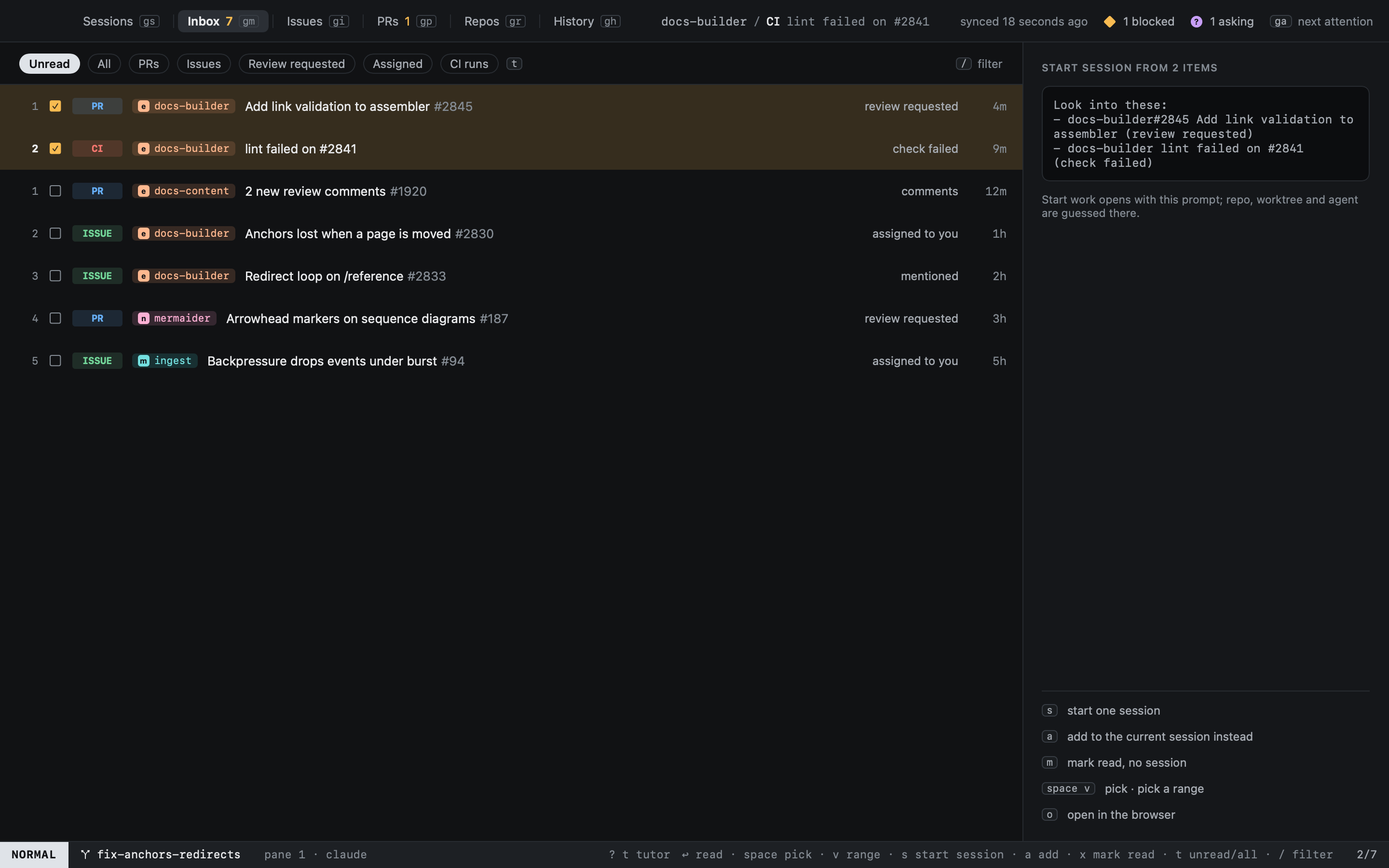Check the Arrowhead markers item
This screenshot has height=868, width=1389.
[x=55, y=318]
